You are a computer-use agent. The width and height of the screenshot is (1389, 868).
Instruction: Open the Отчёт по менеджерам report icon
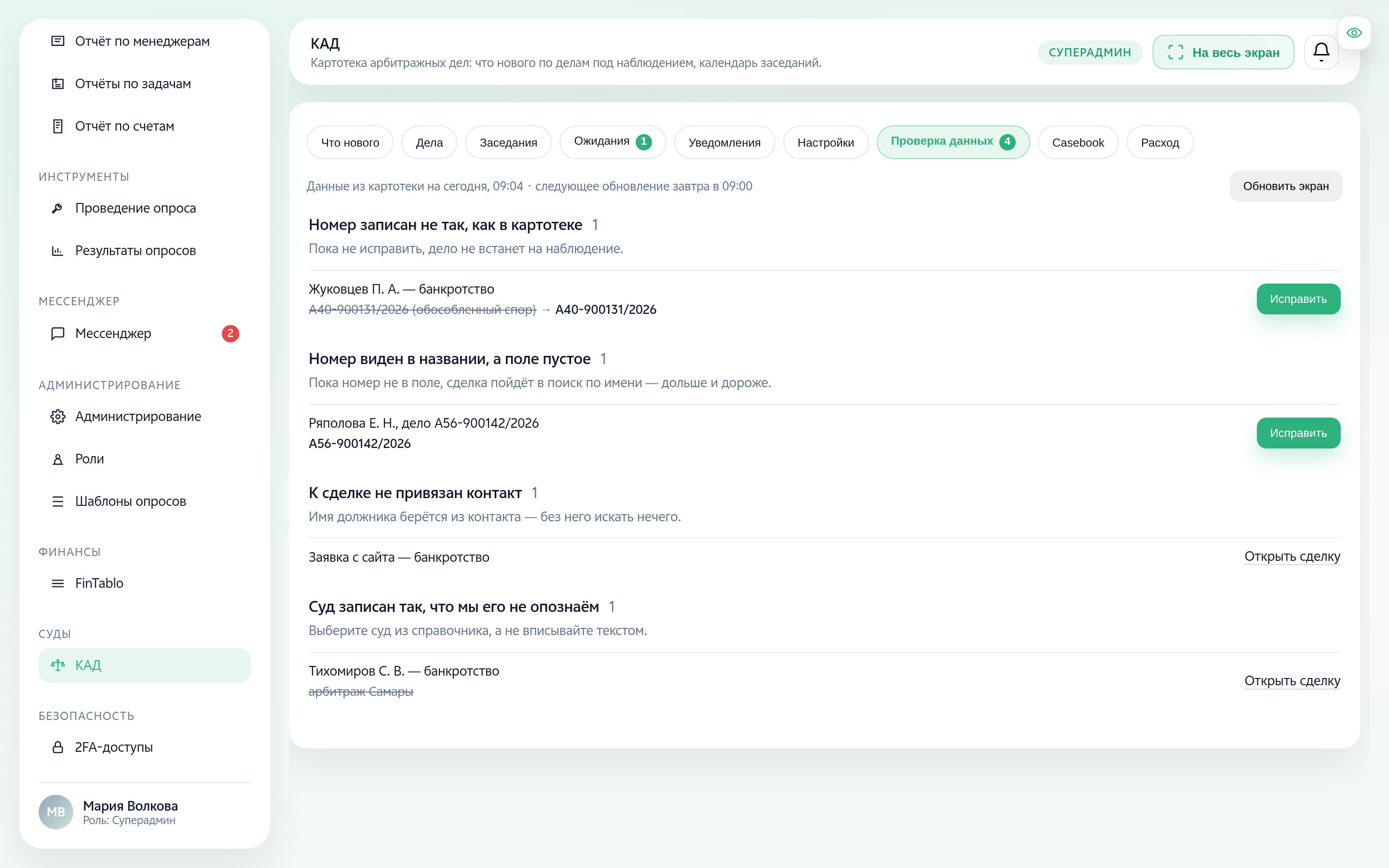tap(58, 41)
